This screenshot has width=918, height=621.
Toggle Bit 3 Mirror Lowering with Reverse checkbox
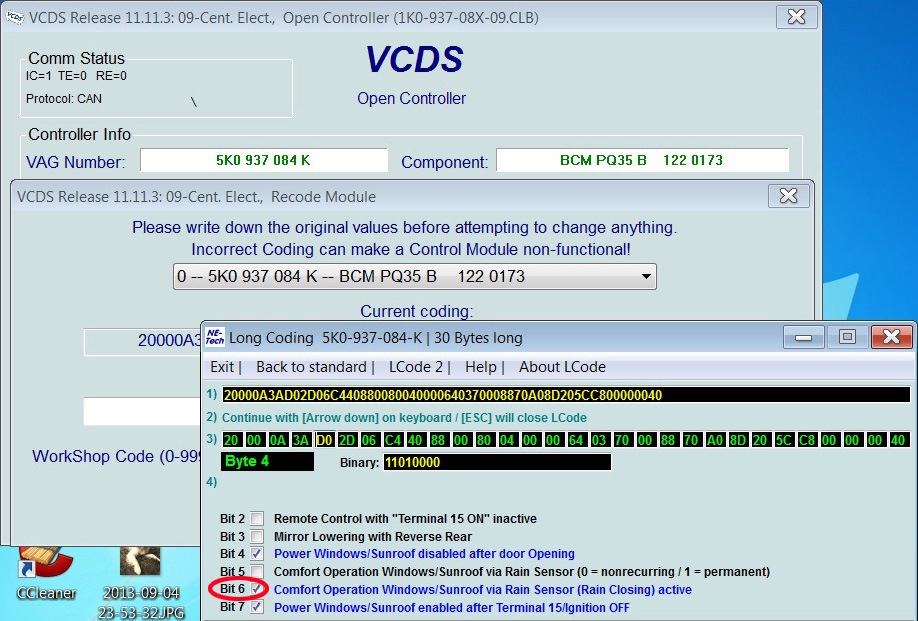[x=257, y=536]
